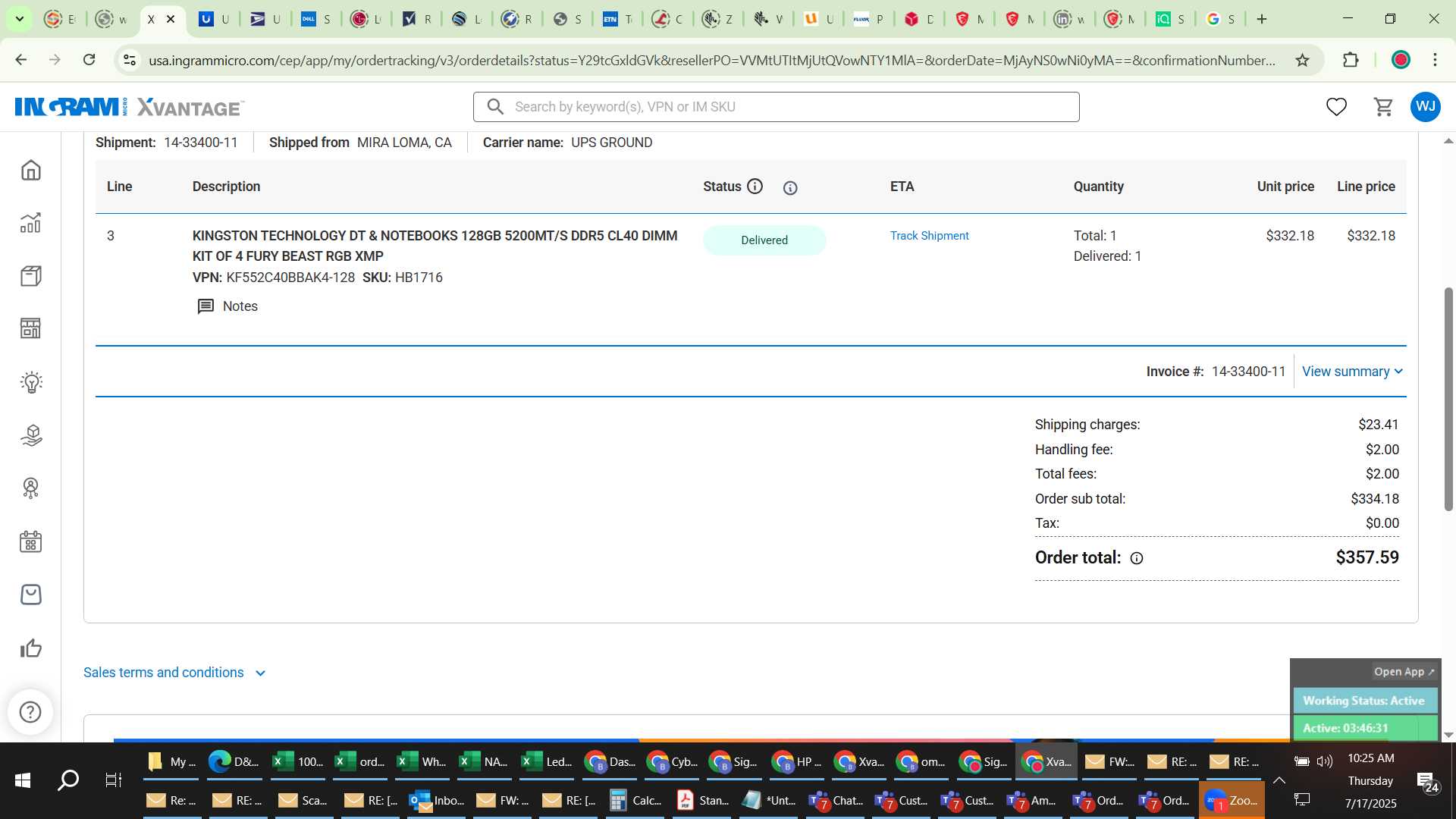
Task: Open the Windows Start menu
Action: tap(23, 780)
